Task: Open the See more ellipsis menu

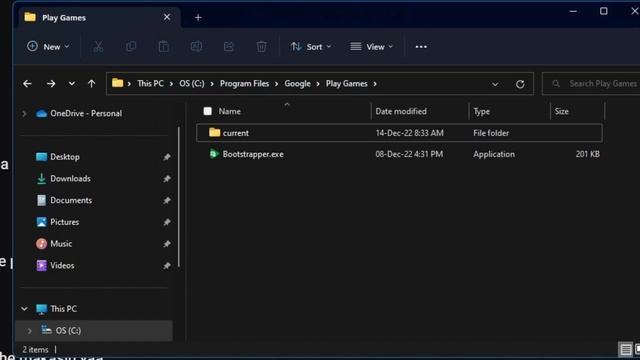Action: point(421,47)
